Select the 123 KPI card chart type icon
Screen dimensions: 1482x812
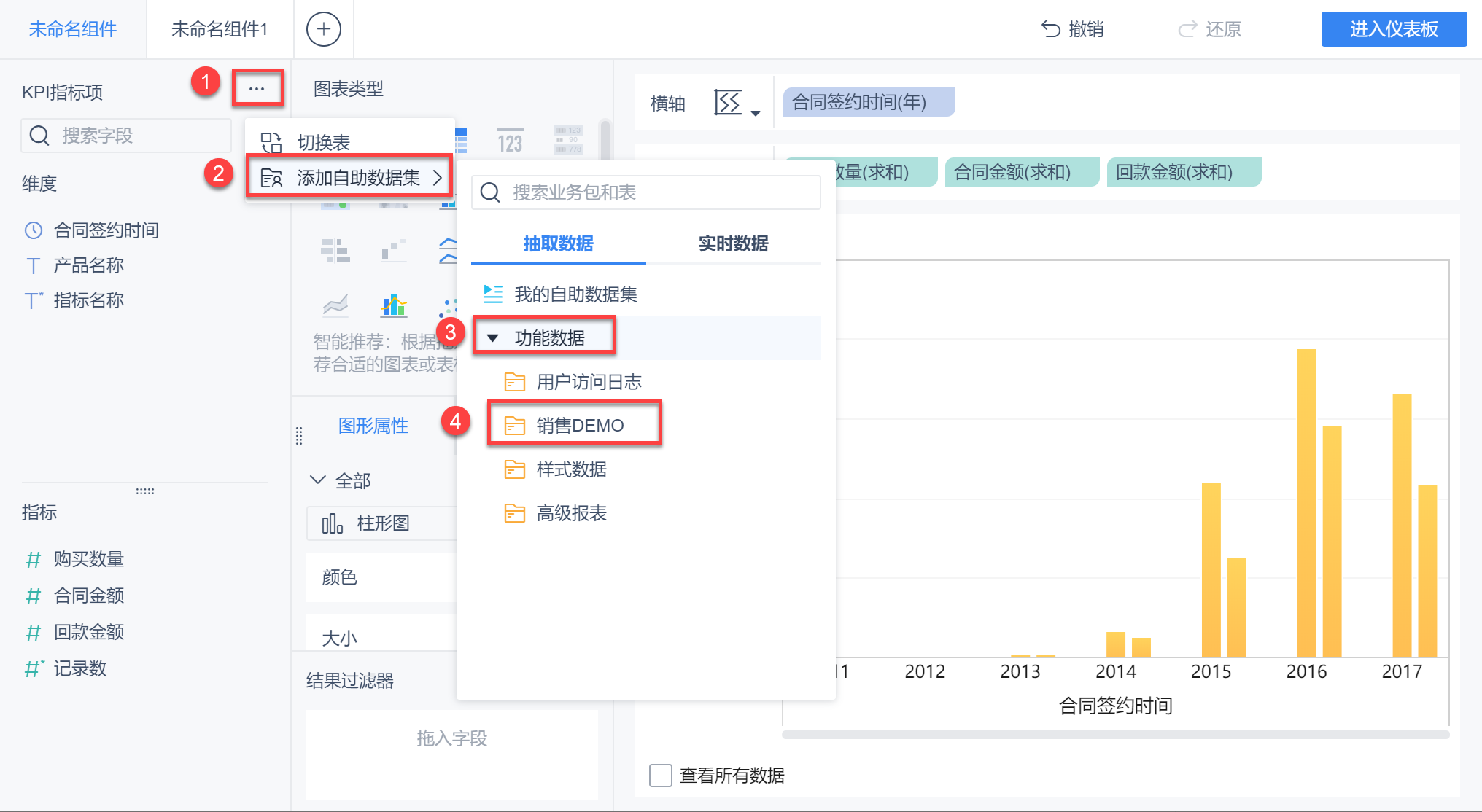pos(510,141)
